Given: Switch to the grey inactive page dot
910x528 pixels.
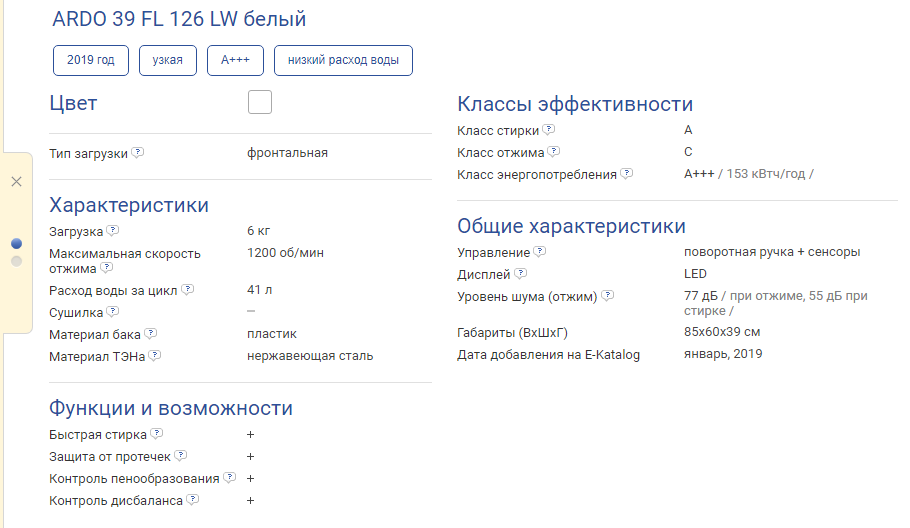Looking at the screenshot, I should 16,262.
